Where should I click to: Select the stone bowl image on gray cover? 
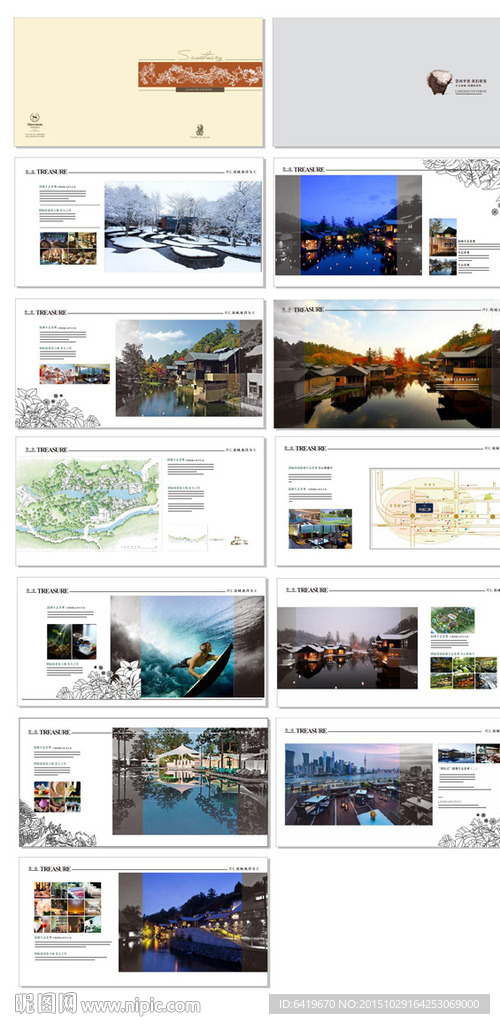pos(439,82)
